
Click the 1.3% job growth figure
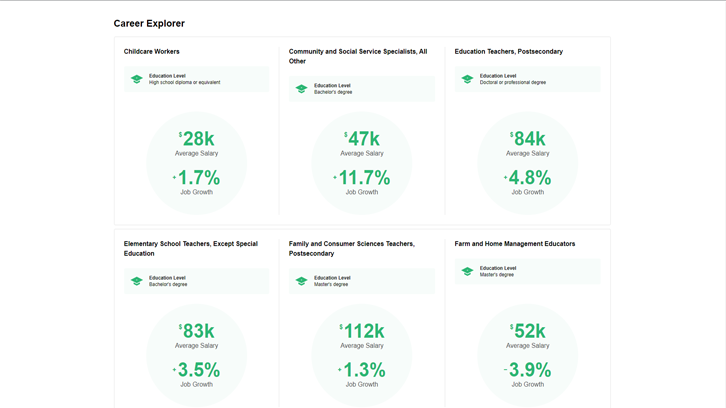click(362, 370)
